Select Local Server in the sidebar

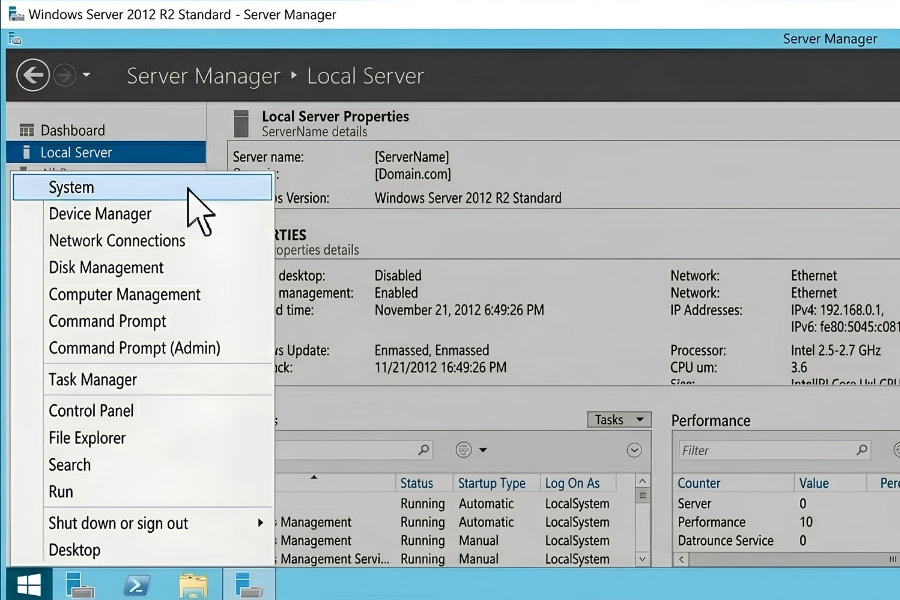click(x=106, y=153)
